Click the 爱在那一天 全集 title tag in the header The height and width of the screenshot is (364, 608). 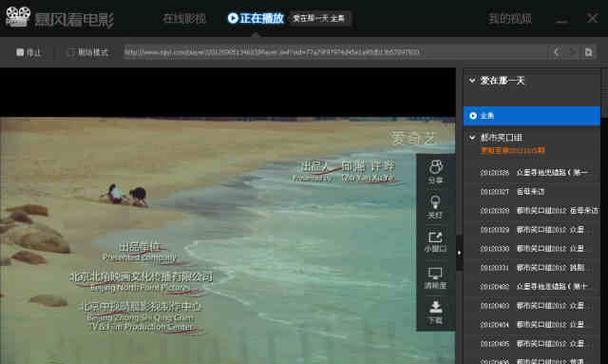(x=319, y=18)
